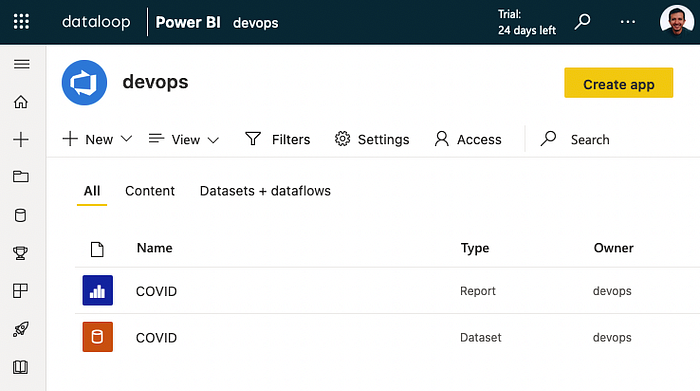Open the COVID dataset name
This screenshot has height=391, width=700.
[x=156, y=338]
